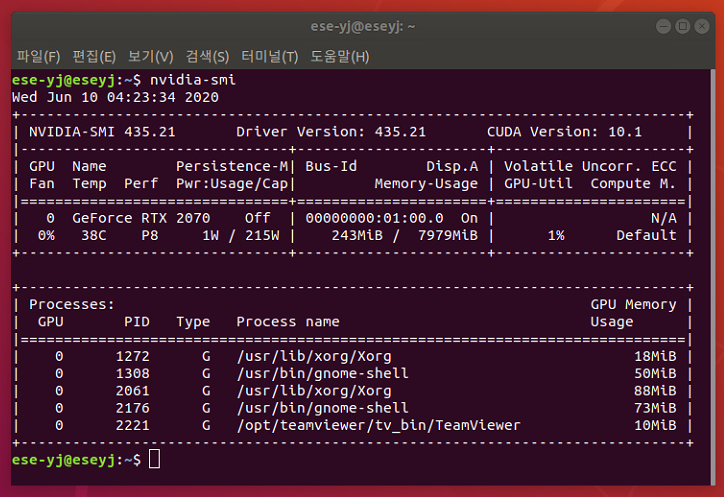
Task: Maximize the terminal window
Action: (682, 26)
